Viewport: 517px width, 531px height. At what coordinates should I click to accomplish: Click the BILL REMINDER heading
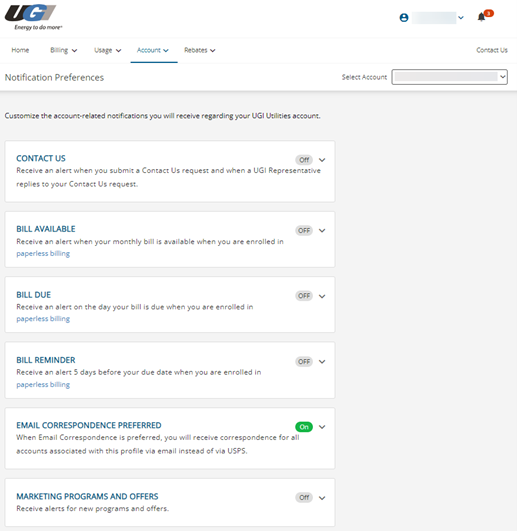[46, 360]
